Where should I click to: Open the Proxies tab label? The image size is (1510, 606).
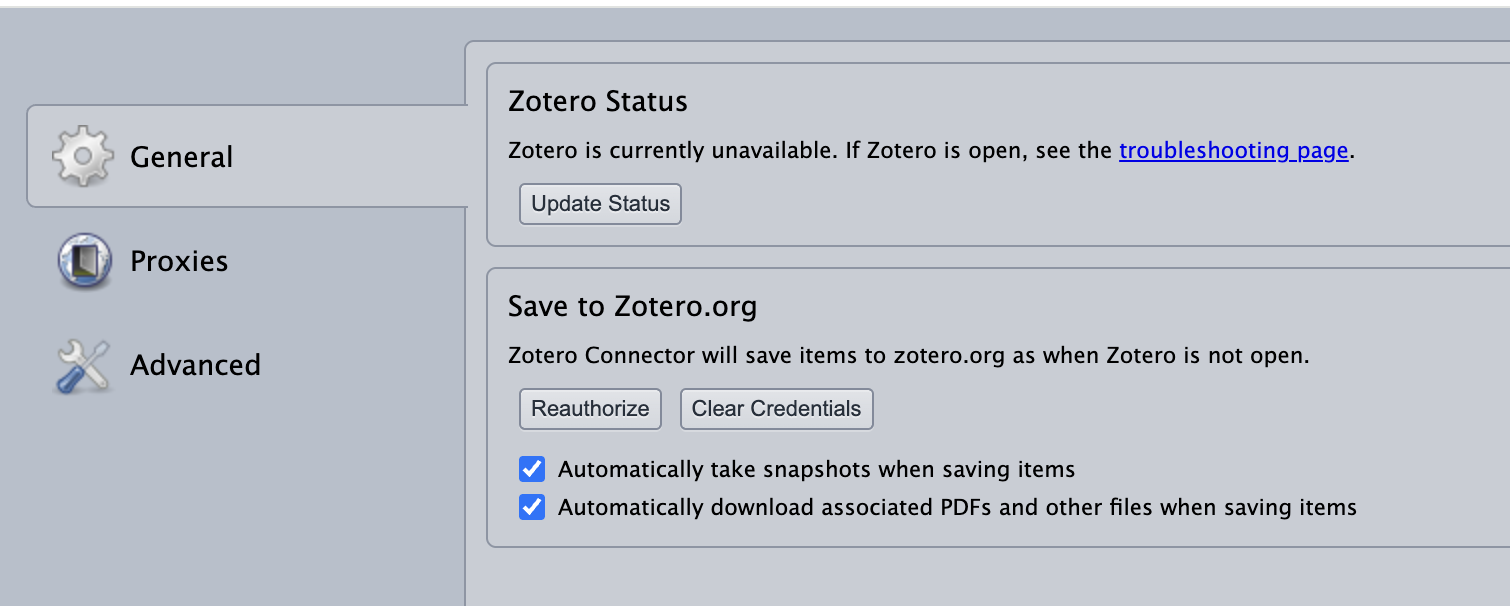pyautogui.click(x=179, y=261)
